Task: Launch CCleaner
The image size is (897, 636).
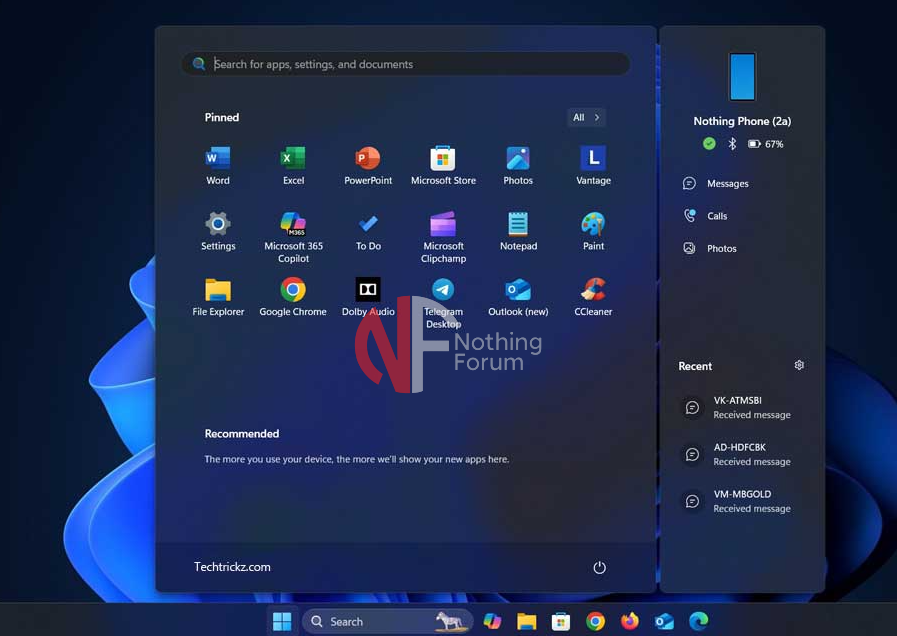Action: (x=593, y=297)
